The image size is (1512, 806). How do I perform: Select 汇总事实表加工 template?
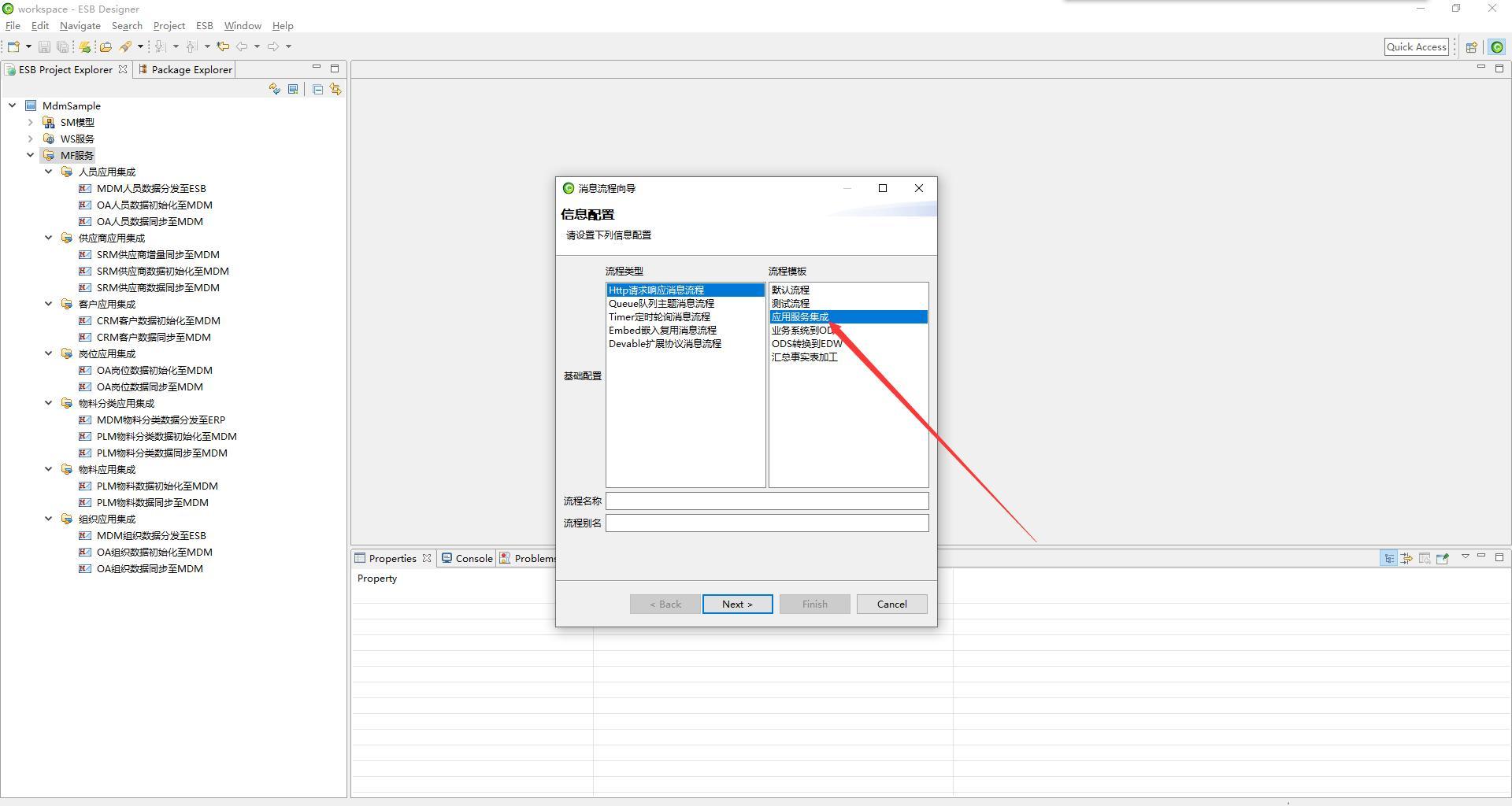(x=805, y=357)
